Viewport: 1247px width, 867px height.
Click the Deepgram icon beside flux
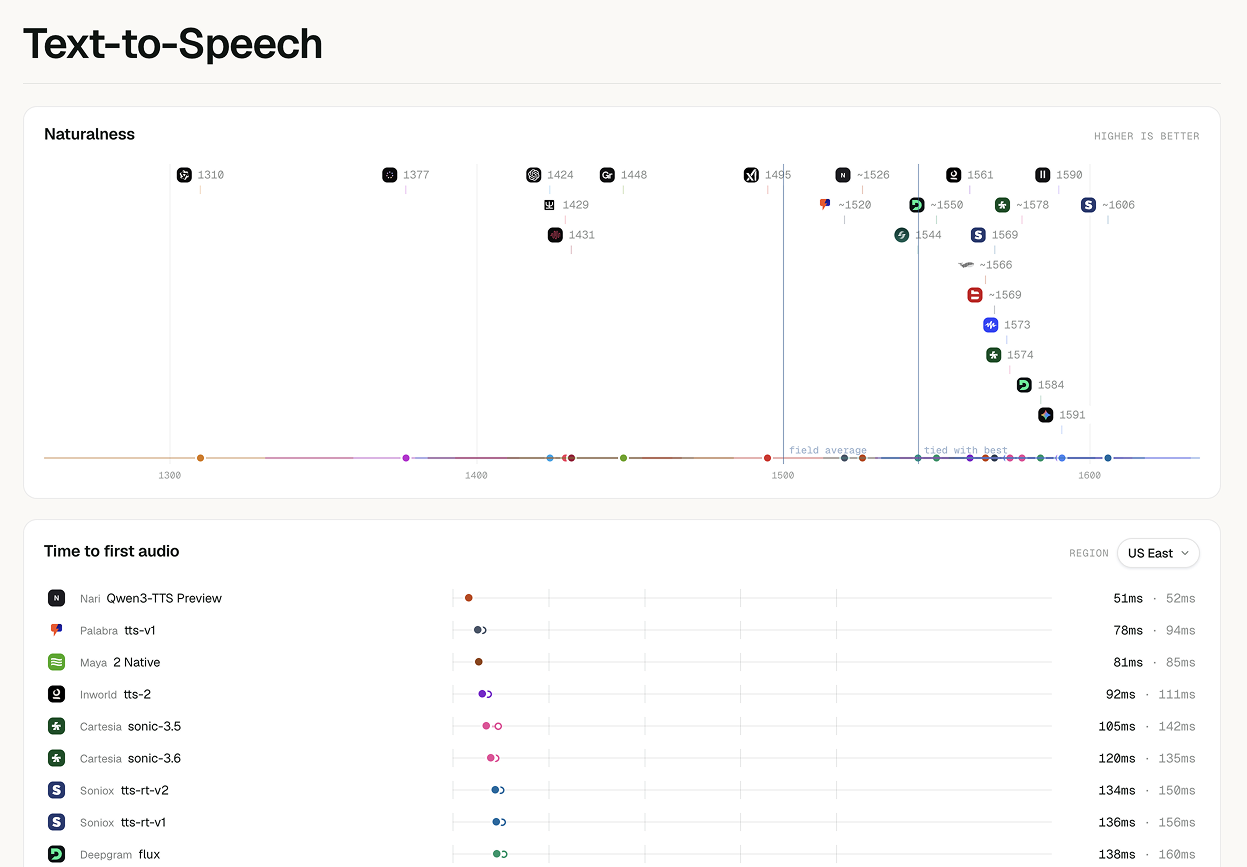[x=56, y=854]
